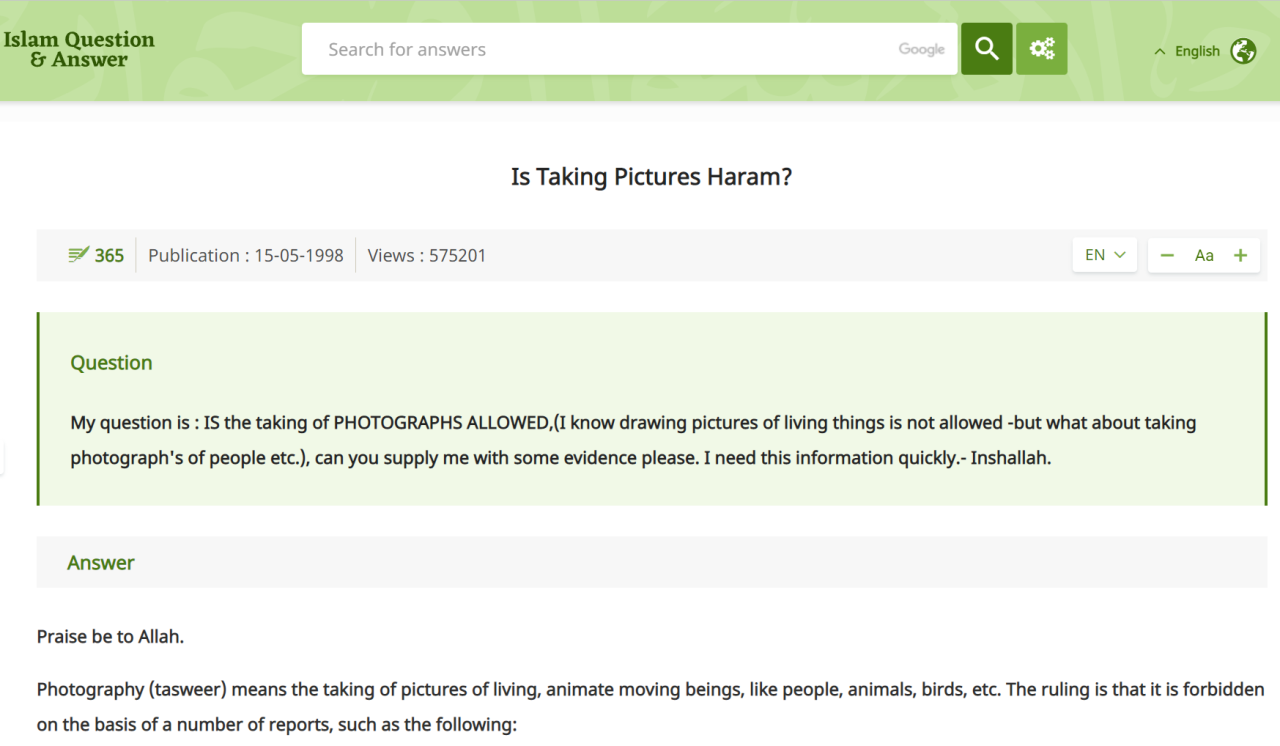Screen dimensions: 1280x746
Task: Click the English language label
Action: coord(1197,50)
